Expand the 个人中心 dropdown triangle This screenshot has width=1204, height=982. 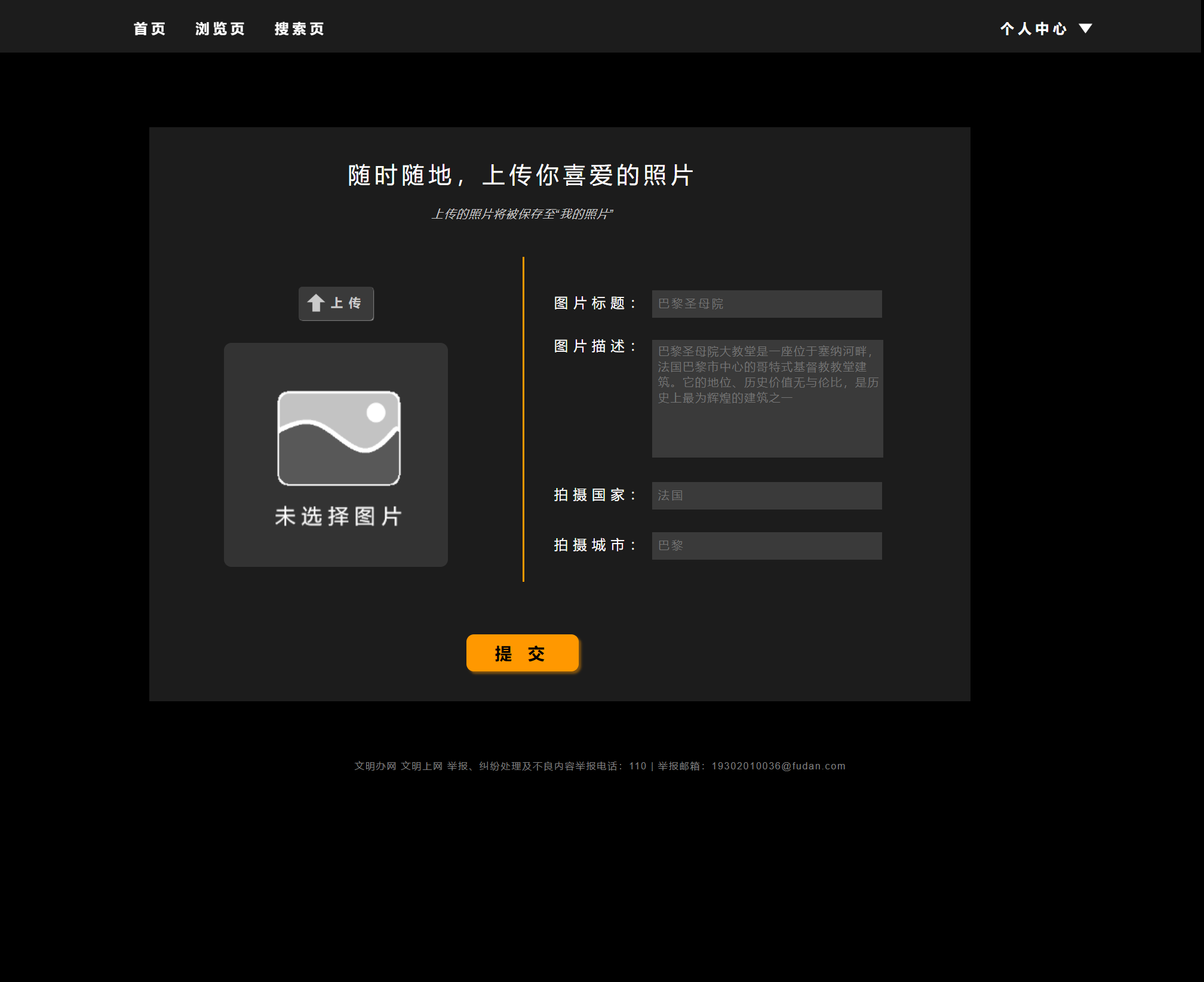click(1085, 29)
